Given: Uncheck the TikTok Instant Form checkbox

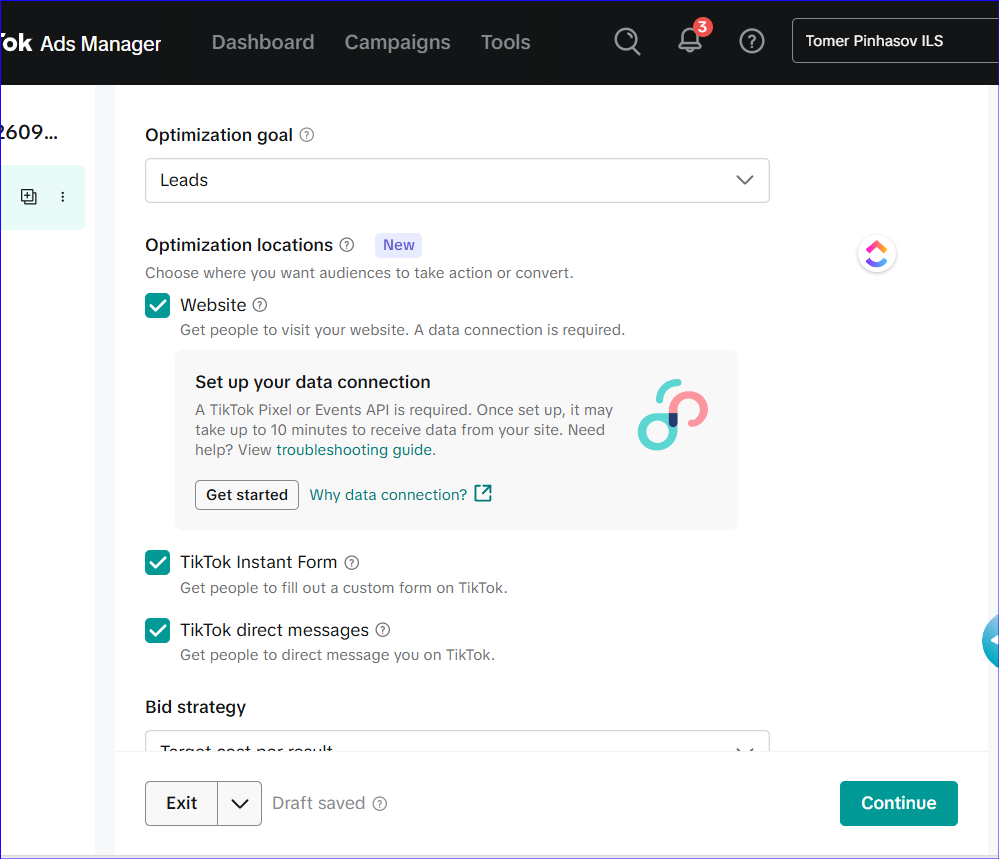Looking at the screenshot, I should pyautogui.click(x=157, y=562).
